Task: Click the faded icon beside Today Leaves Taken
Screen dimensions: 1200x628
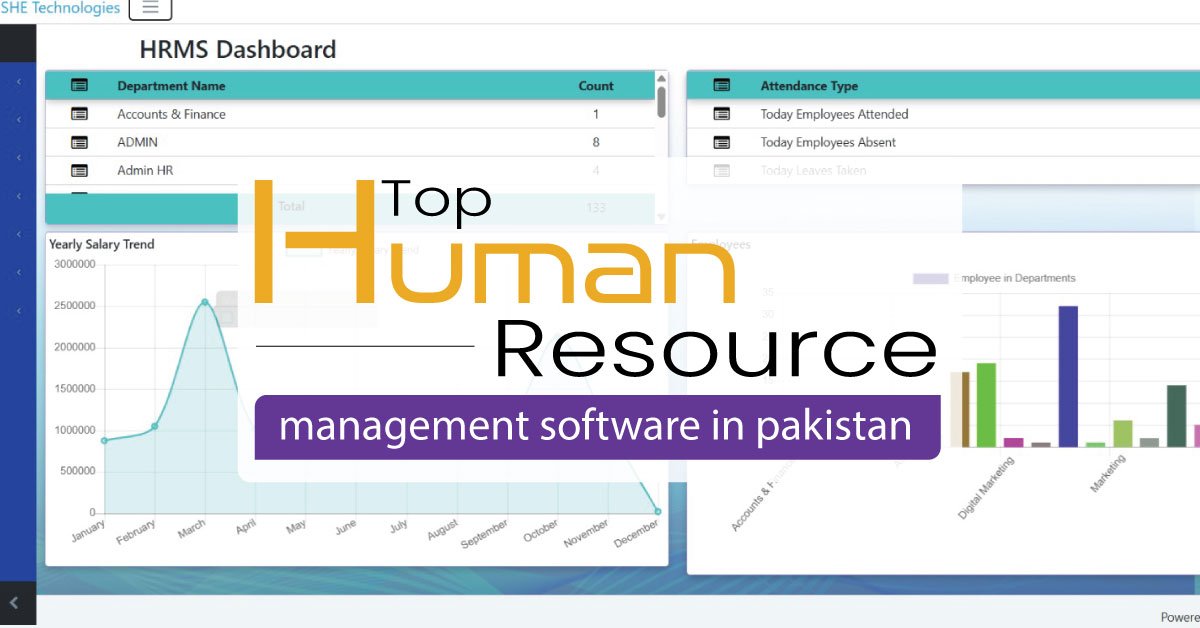Action: [722, 170]
